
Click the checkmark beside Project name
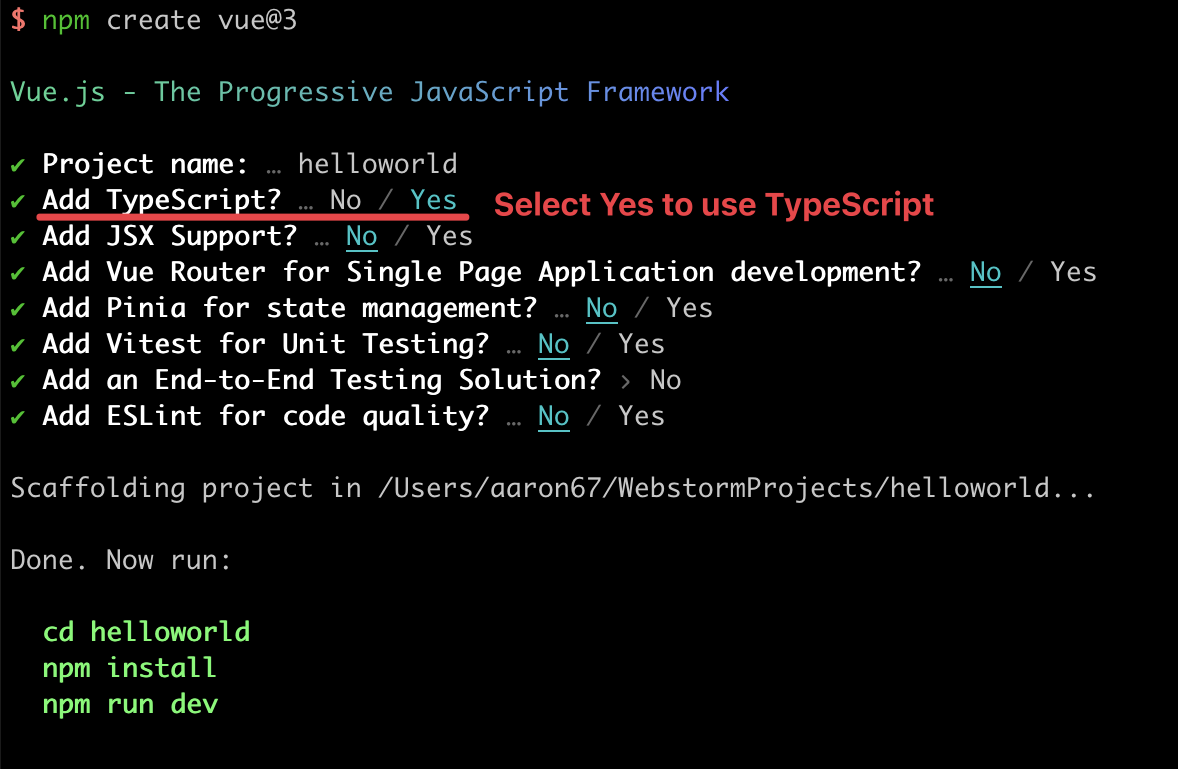18,164
